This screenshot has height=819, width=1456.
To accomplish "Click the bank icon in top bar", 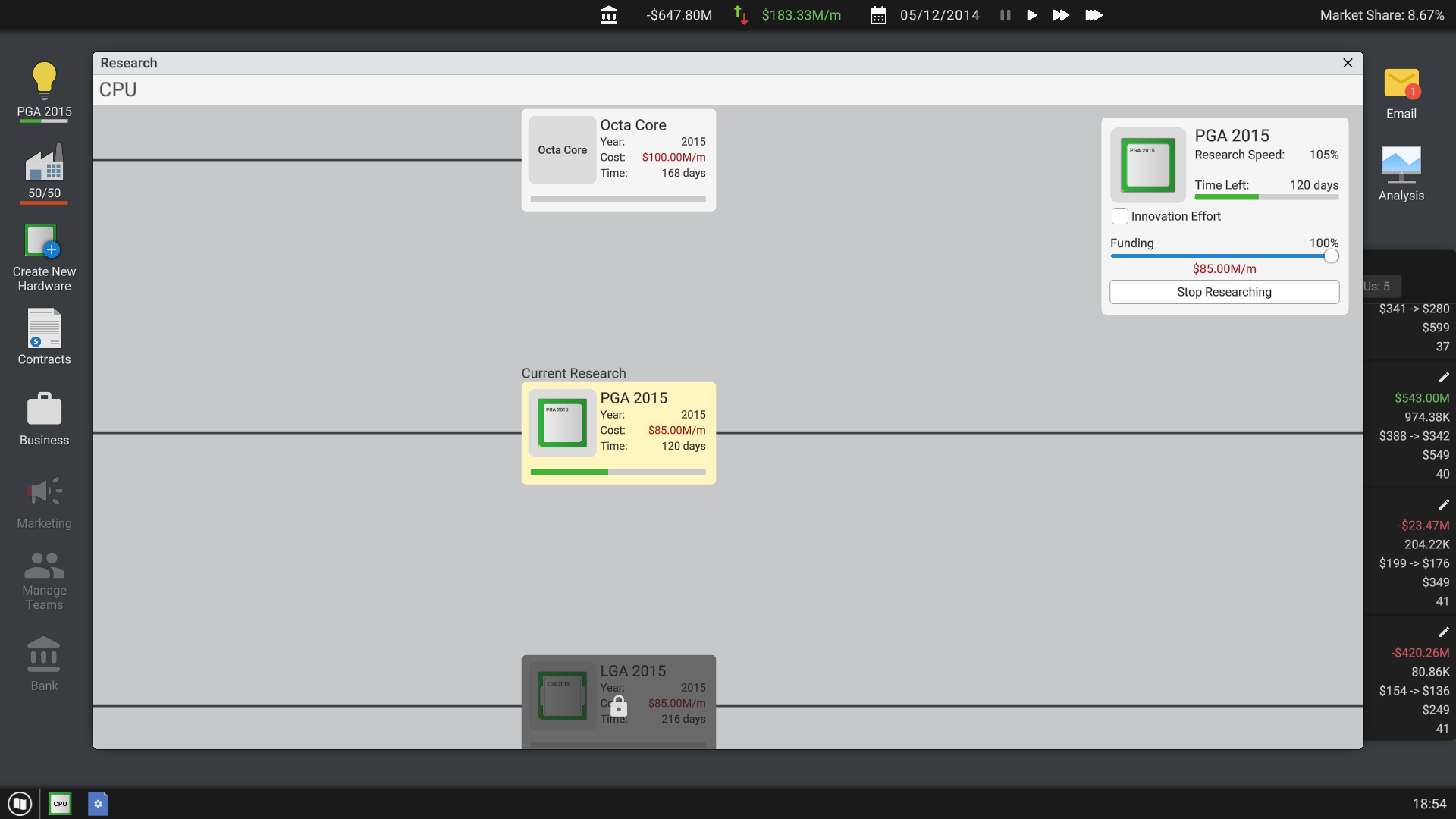I will coord(608,15).
